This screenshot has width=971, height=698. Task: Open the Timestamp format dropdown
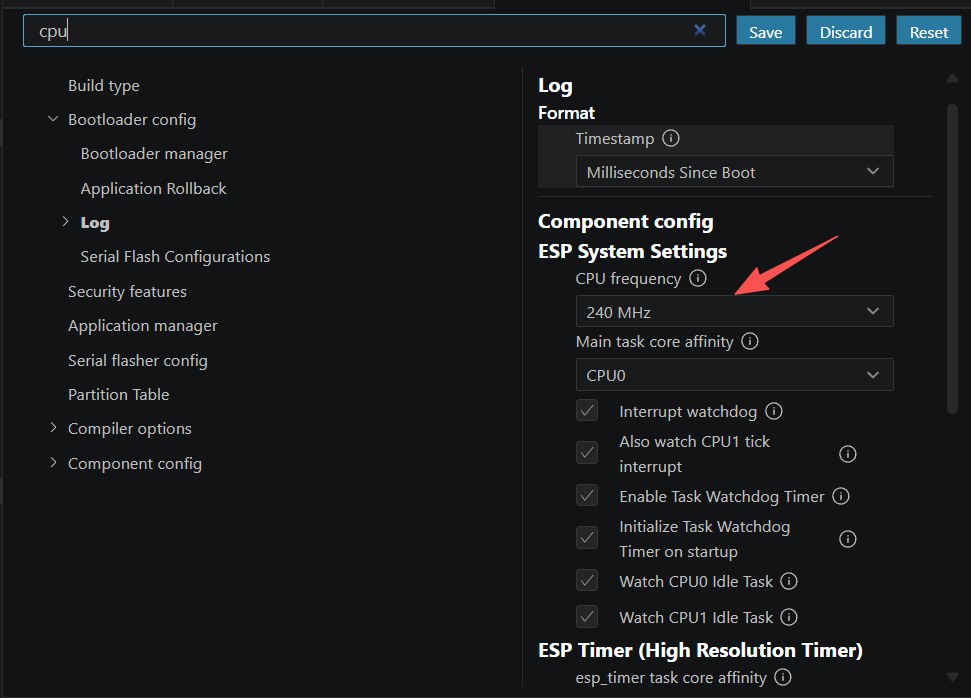tap(734, 172)
